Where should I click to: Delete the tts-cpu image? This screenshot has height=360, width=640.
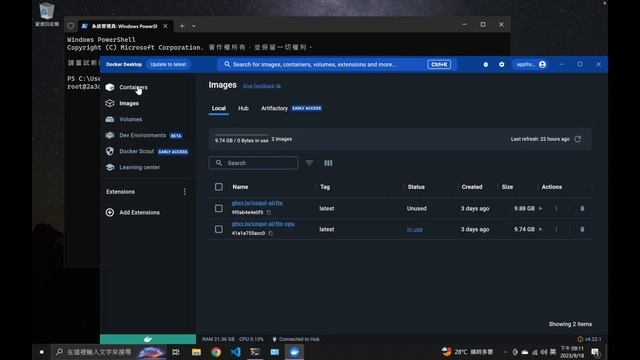pyautogui.click(x=582, y=229)
